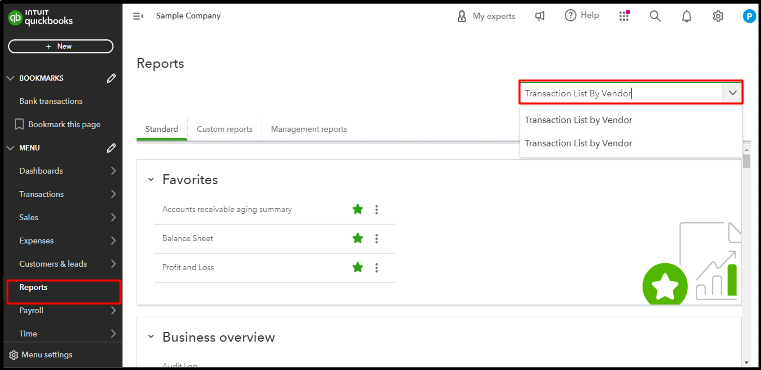Edit bookmarks with pencil icon

click(x=111, y=78)
